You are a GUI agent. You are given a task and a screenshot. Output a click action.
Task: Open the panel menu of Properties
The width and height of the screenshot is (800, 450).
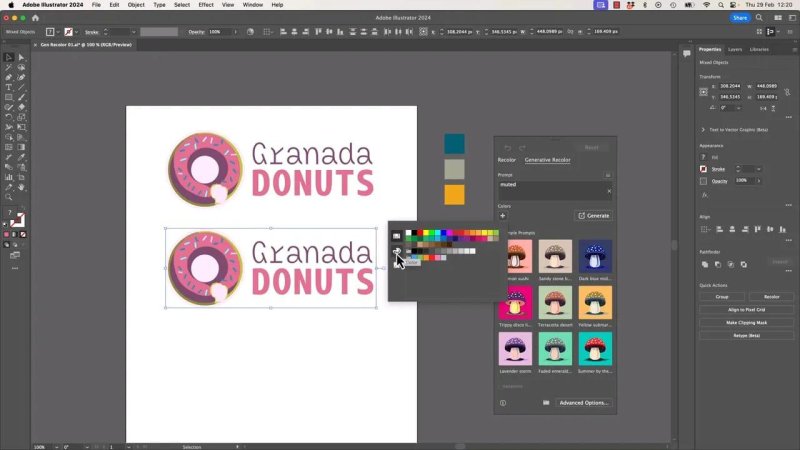[794, 49]
